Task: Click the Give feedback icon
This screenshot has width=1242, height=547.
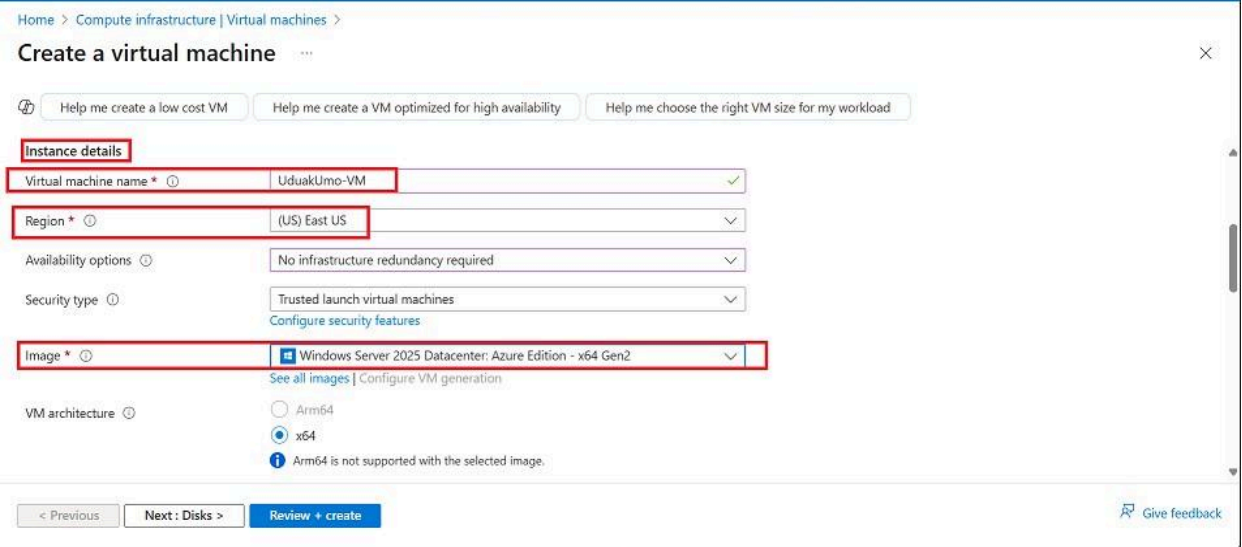Action: 1126,513
